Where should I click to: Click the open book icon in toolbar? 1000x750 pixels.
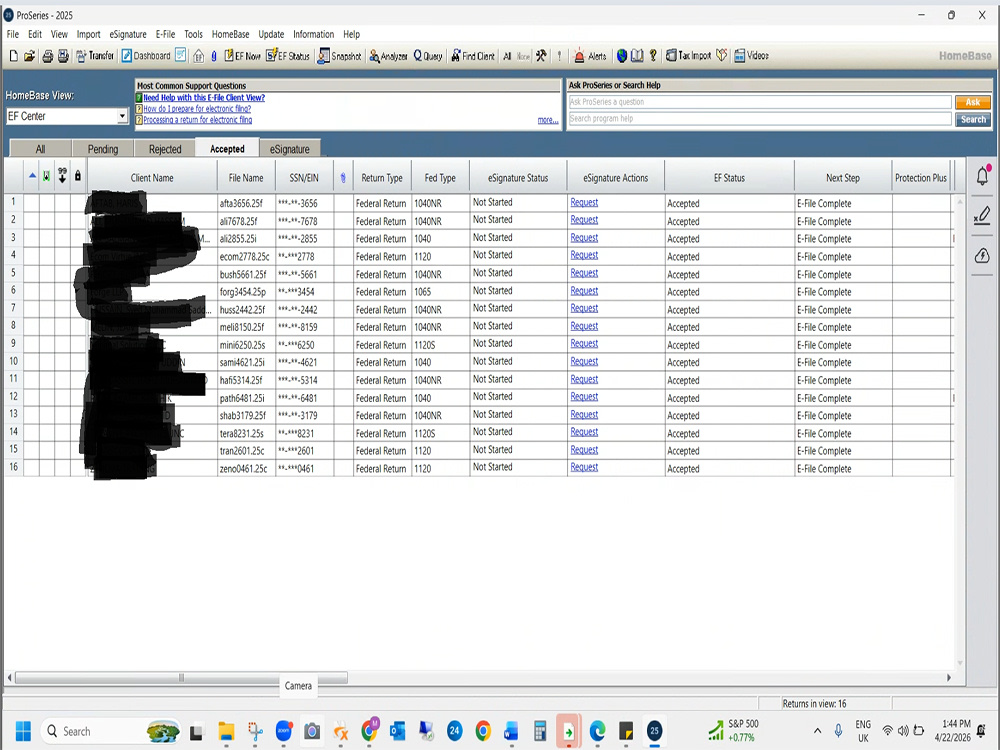637,56
